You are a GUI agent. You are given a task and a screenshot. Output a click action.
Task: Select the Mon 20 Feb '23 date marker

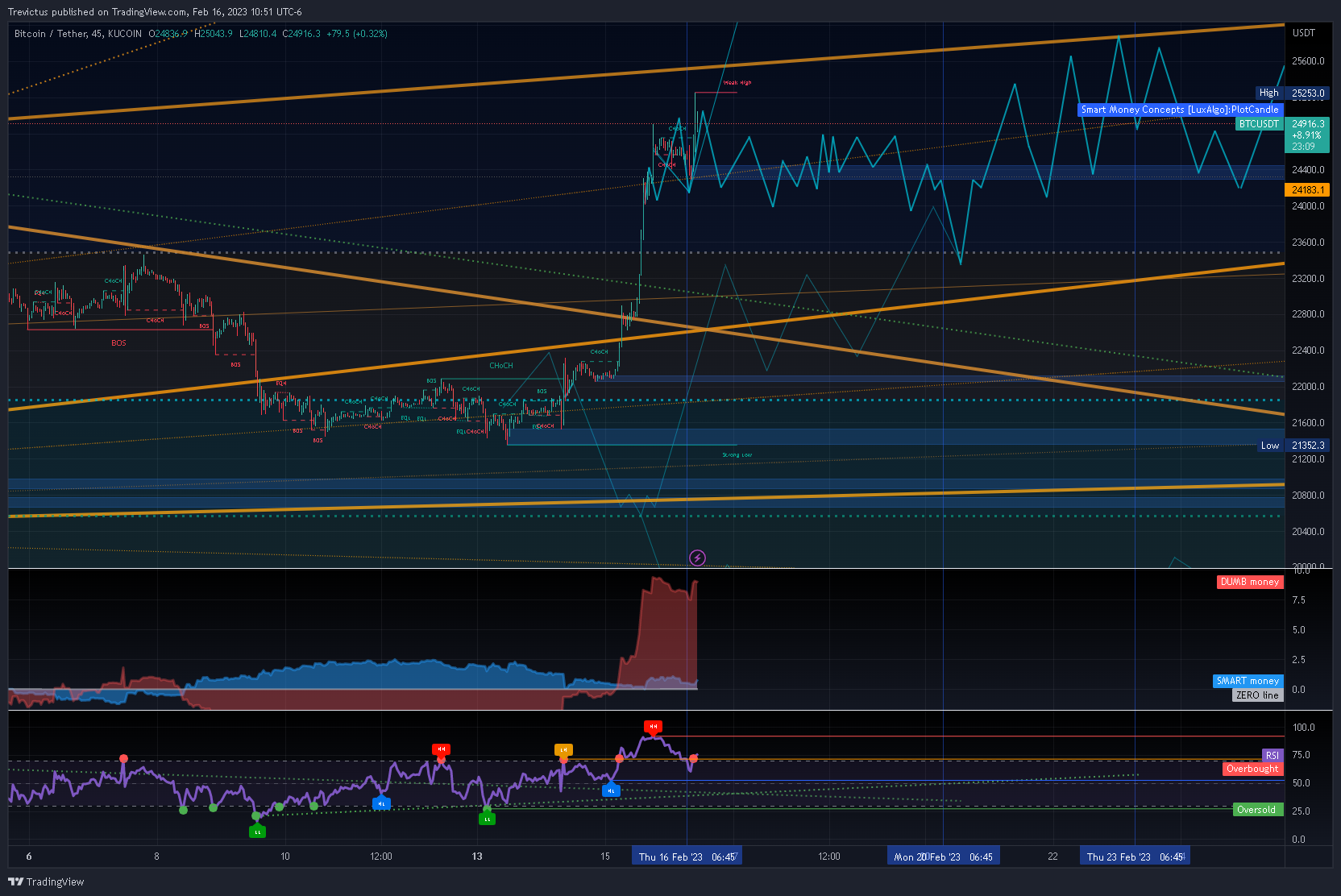pyautogui.click(x=944, y=857)
